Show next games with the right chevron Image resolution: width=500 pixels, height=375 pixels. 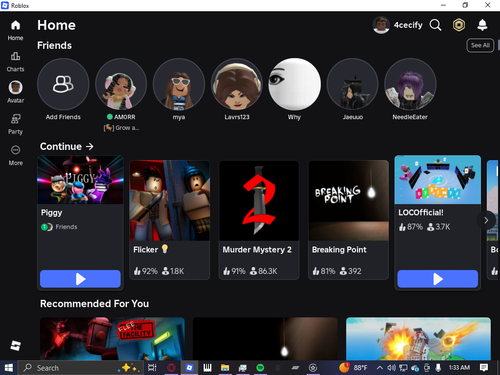tap(486, 220)
